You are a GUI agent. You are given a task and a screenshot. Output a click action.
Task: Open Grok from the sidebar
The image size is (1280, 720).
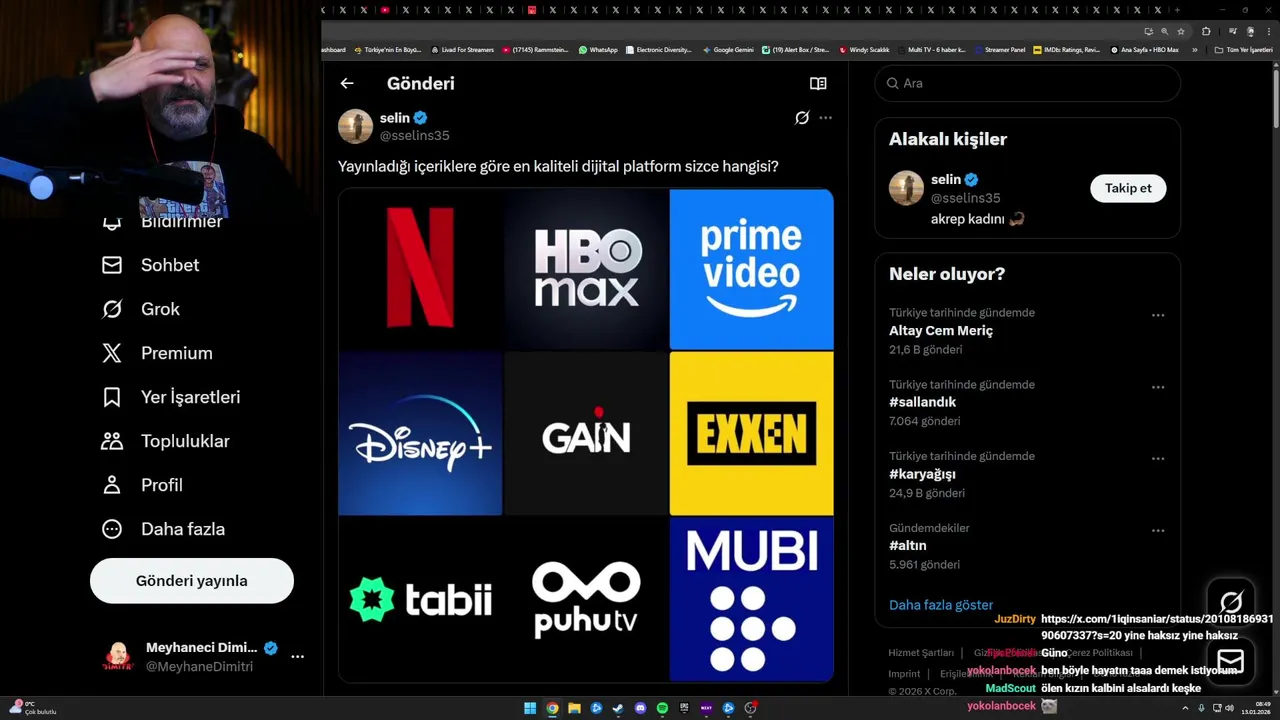coord(141,309)
